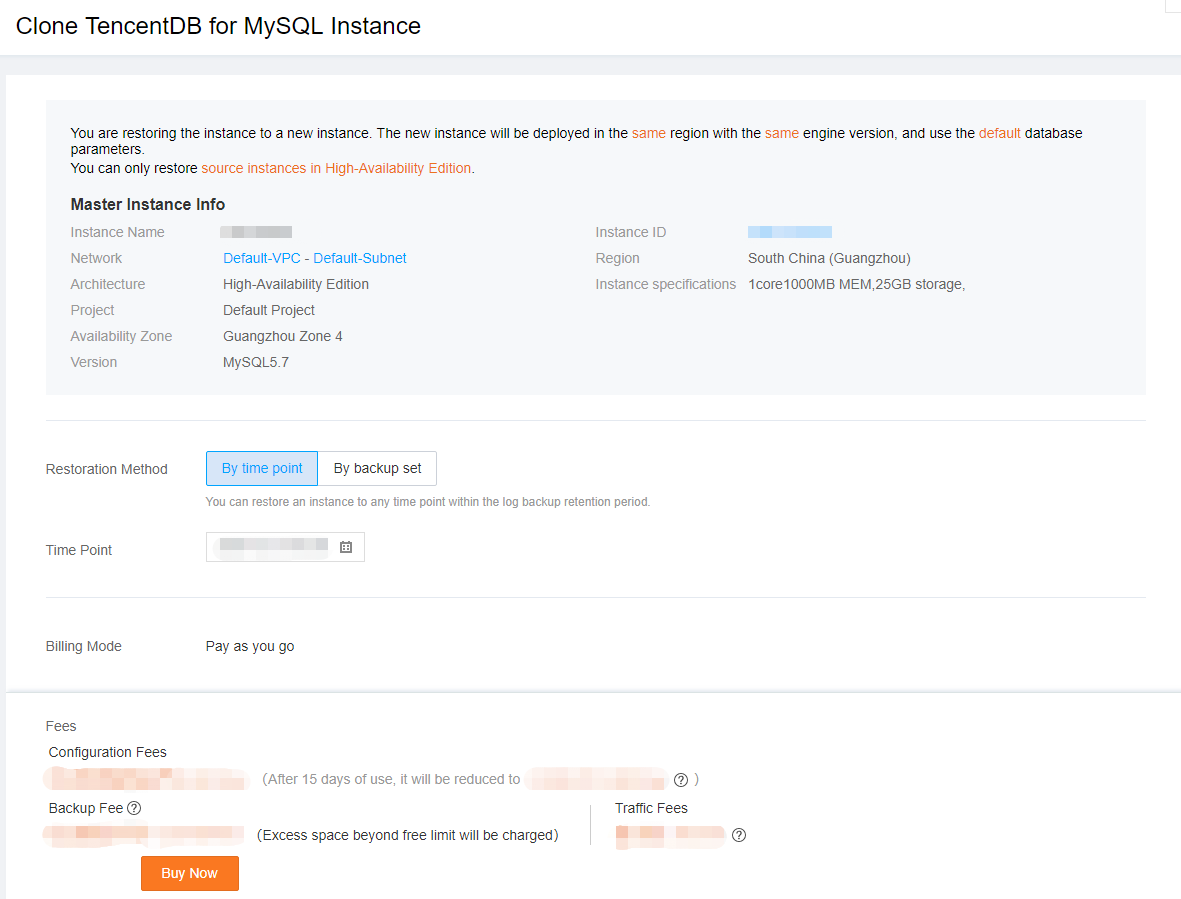
Task: Click the blurred Configuration Fees amount
Action: [x=147, y=779]
